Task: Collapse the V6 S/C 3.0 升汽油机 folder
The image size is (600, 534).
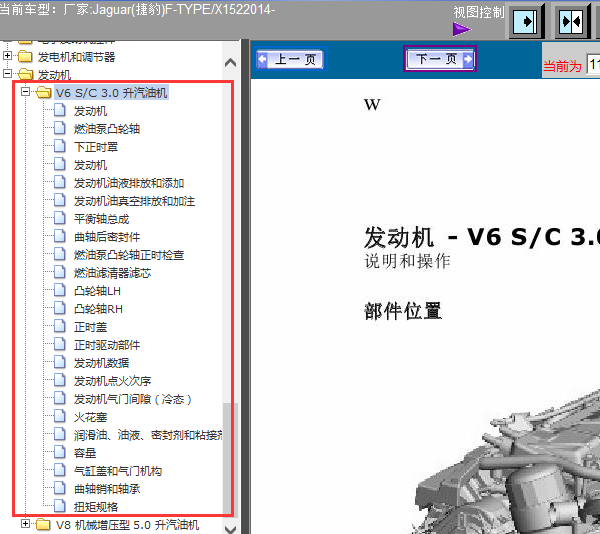Action: [x=25, y=91]
